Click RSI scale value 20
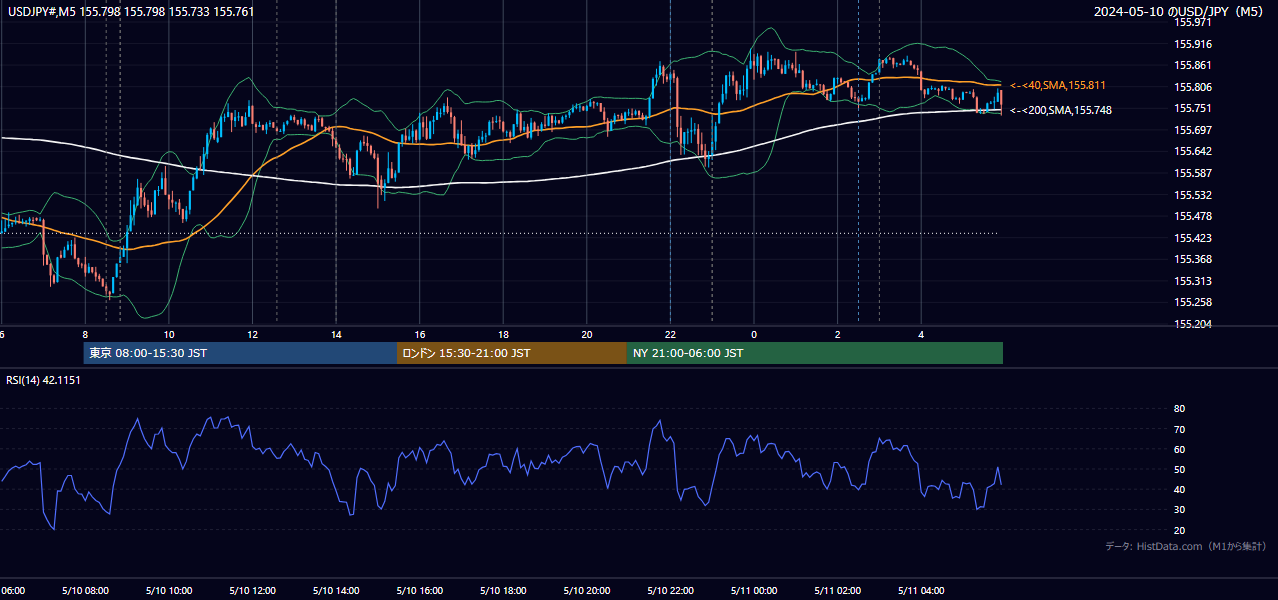Image resolution: width=1278 pixels, height=600 pixels. [x=1179, y=530]
